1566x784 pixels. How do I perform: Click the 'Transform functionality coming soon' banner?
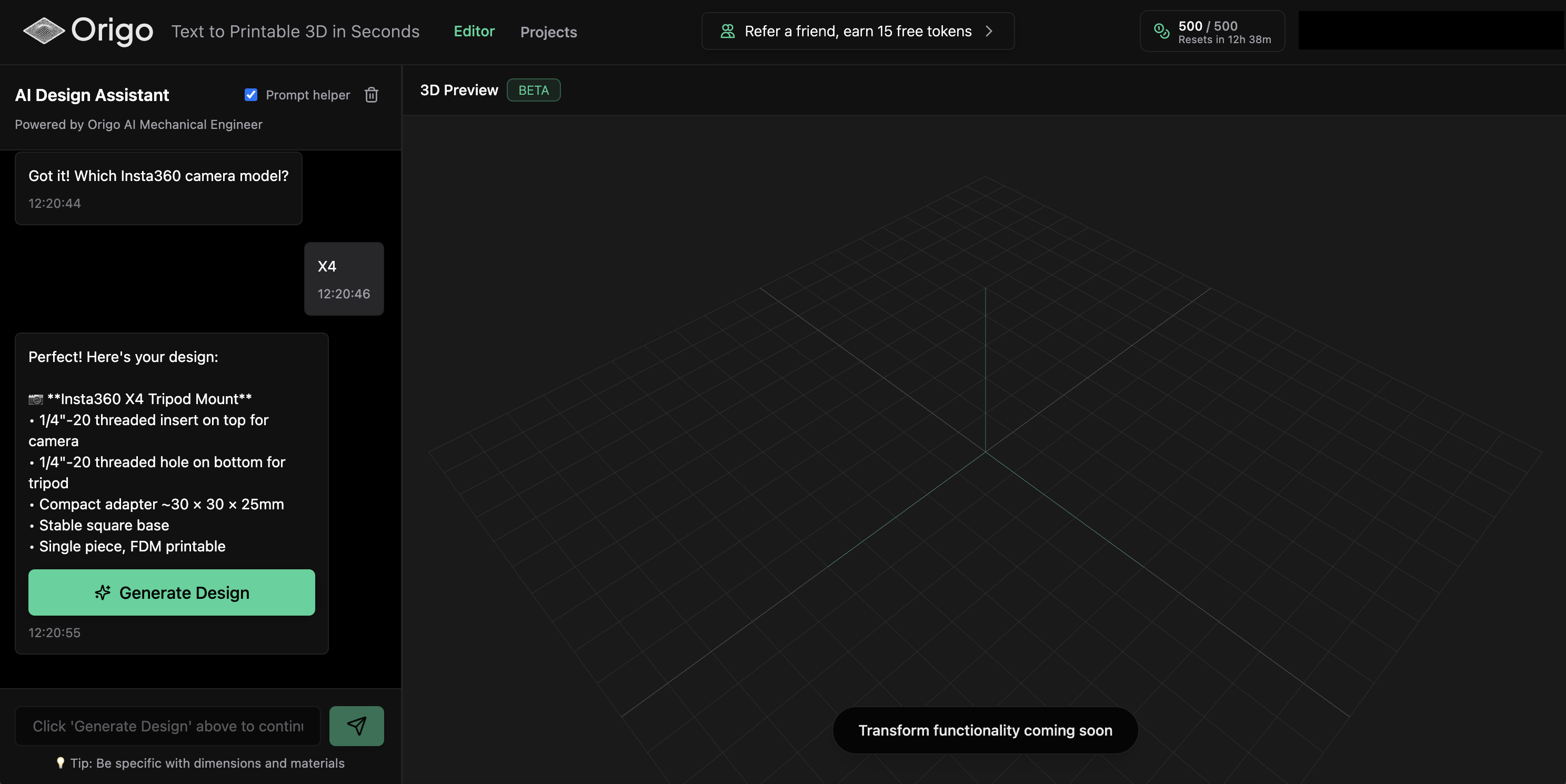pos(984,730)
